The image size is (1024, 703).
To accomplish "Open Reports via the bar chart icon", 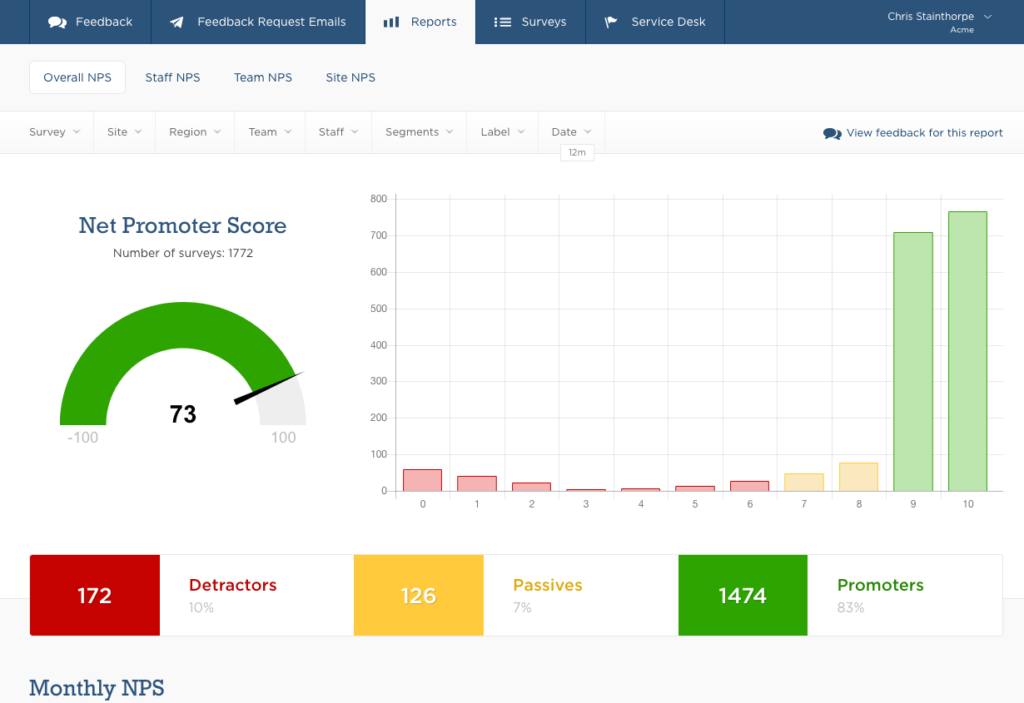I will (391, 21).
